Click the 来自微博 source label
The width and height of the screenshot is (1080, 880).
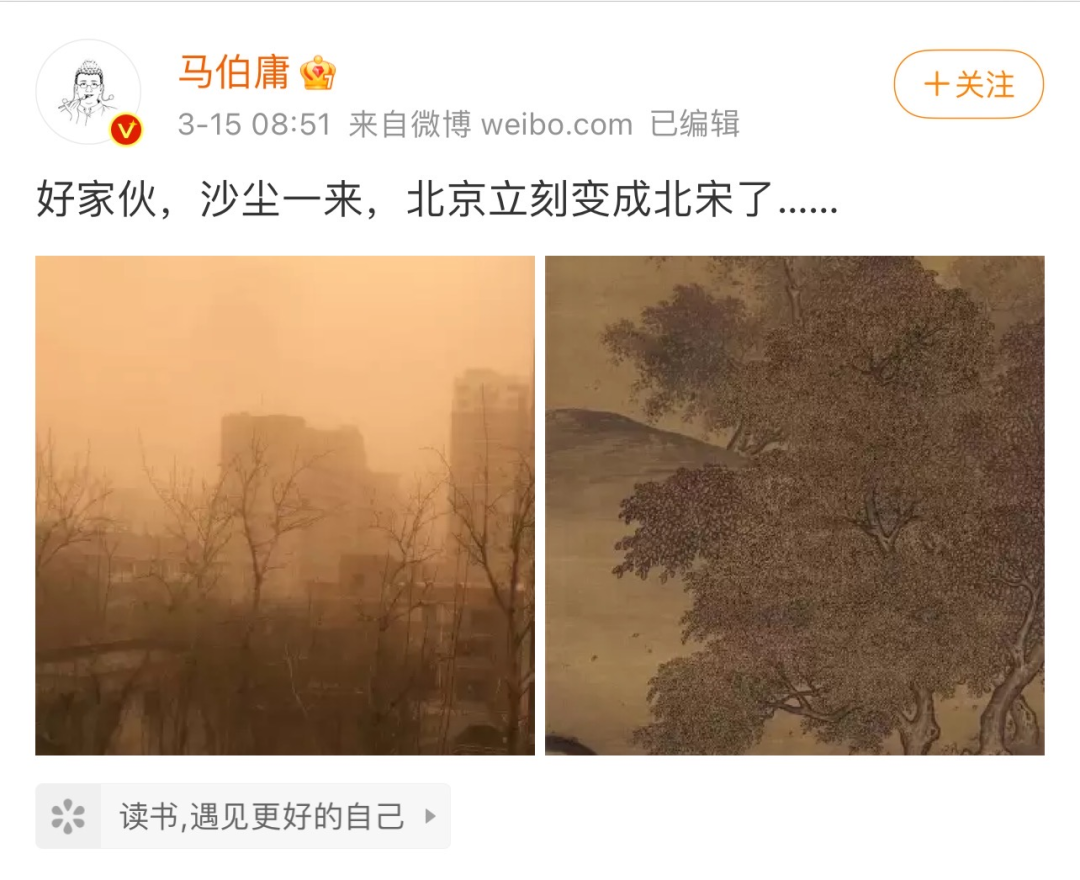point(410,125)
